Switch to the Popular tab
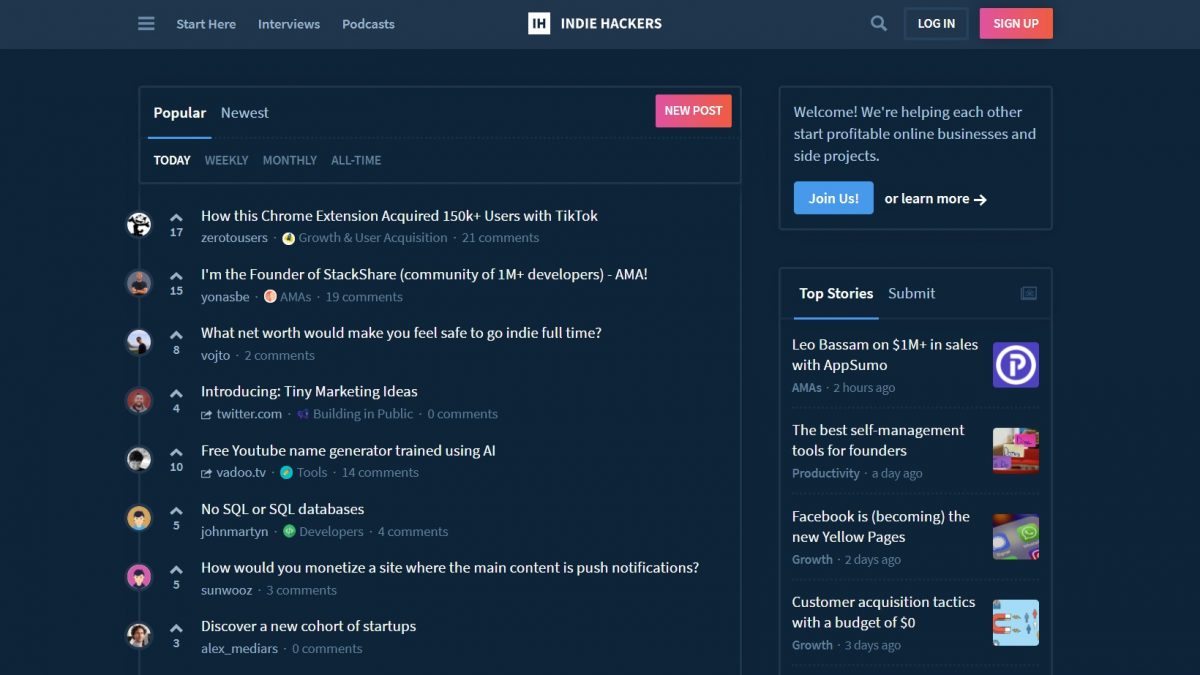 [x=180, y=113]
